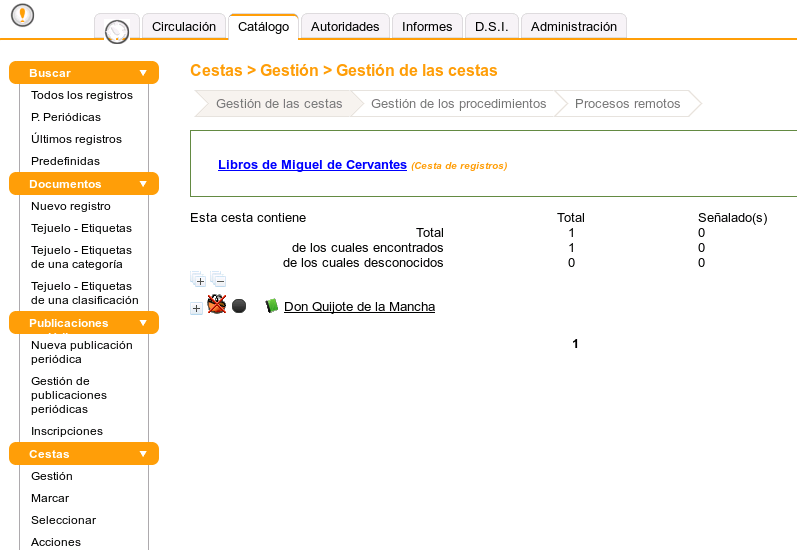Go to Gestión de los procedimientos step
The width and height of the screenshot is (797, 550).
458,103
